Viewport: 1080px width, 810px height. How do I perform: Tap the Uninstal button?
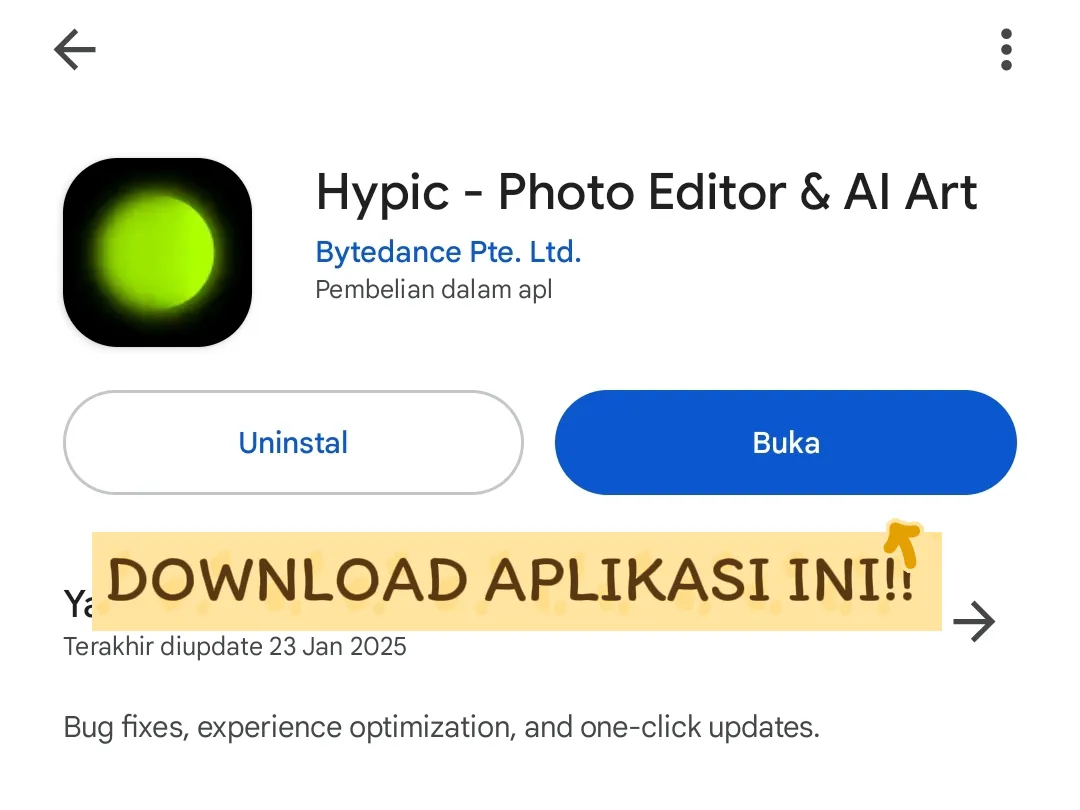(x=293, y=442)
